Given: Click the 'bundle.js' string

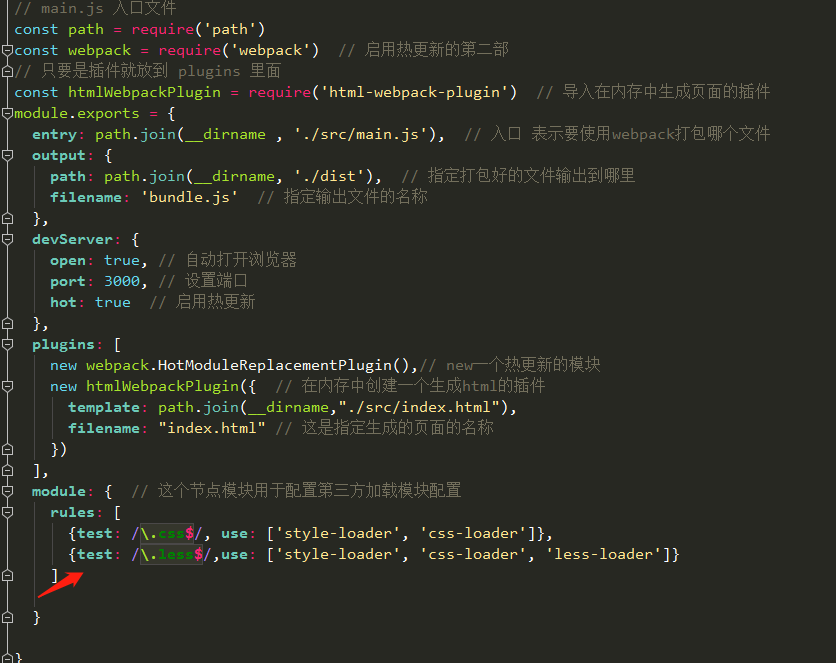Looking at the screenshot, I should click(189, 197).
